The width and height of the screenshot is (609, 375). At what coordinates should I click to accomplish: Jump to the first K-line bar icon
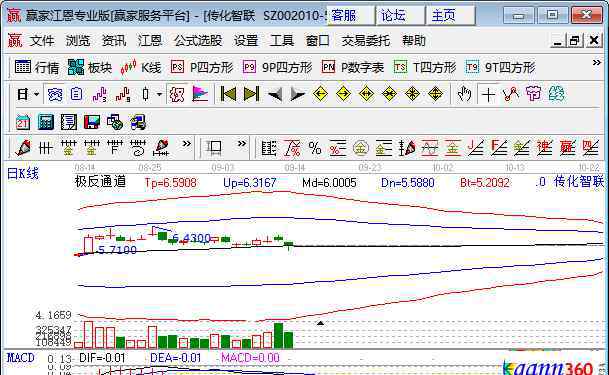tap(228, 94)
